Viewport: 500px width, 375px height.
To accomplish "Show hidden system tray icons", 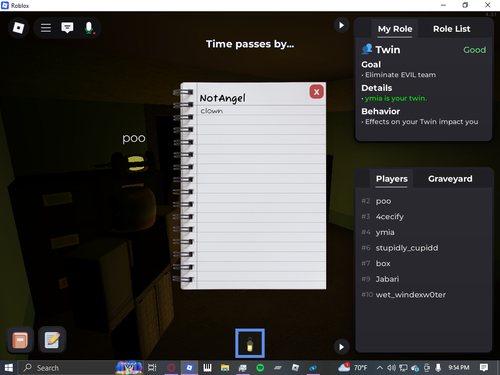I will (380, 368).
